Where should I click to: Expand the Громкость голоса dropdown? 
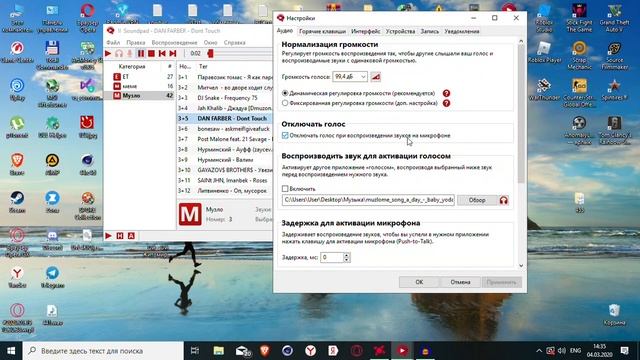[x=363, y=77]
